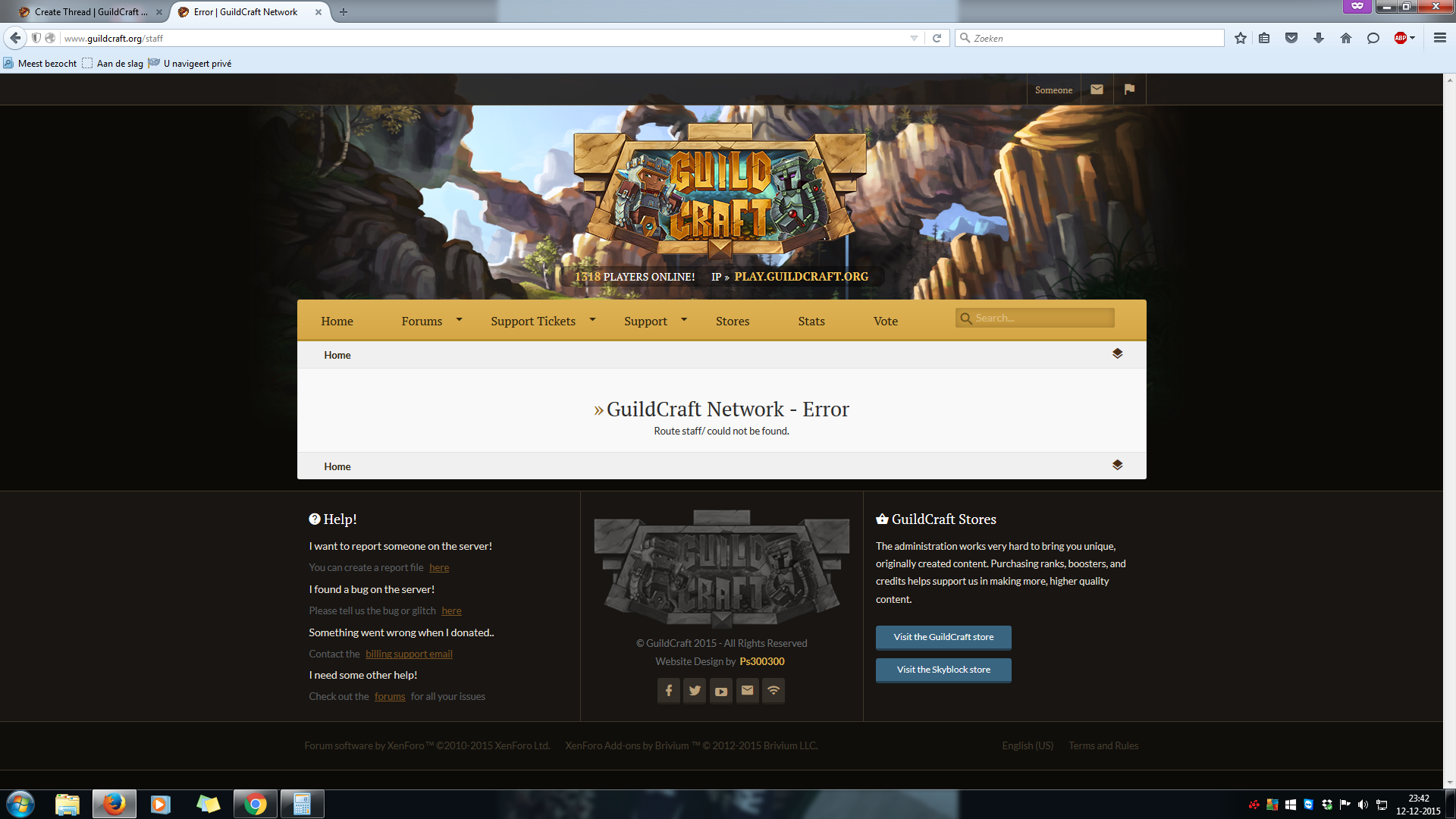Open the Stores navigation item
The height and width of the screenshot is (819, 1456).
[x=733, y=321]
